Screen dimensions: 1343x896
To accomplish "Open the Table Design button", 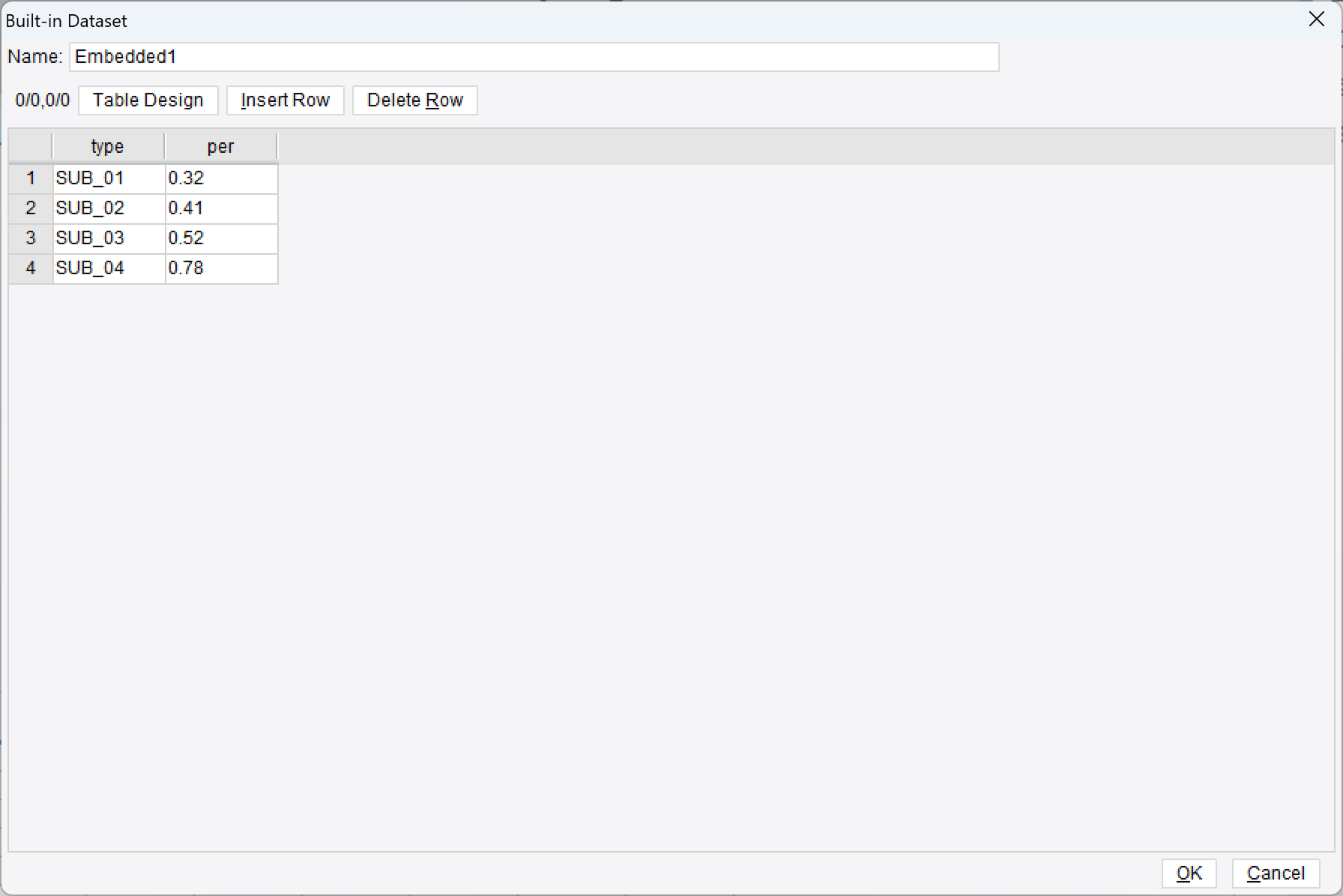I will click(x=148, y=100).
